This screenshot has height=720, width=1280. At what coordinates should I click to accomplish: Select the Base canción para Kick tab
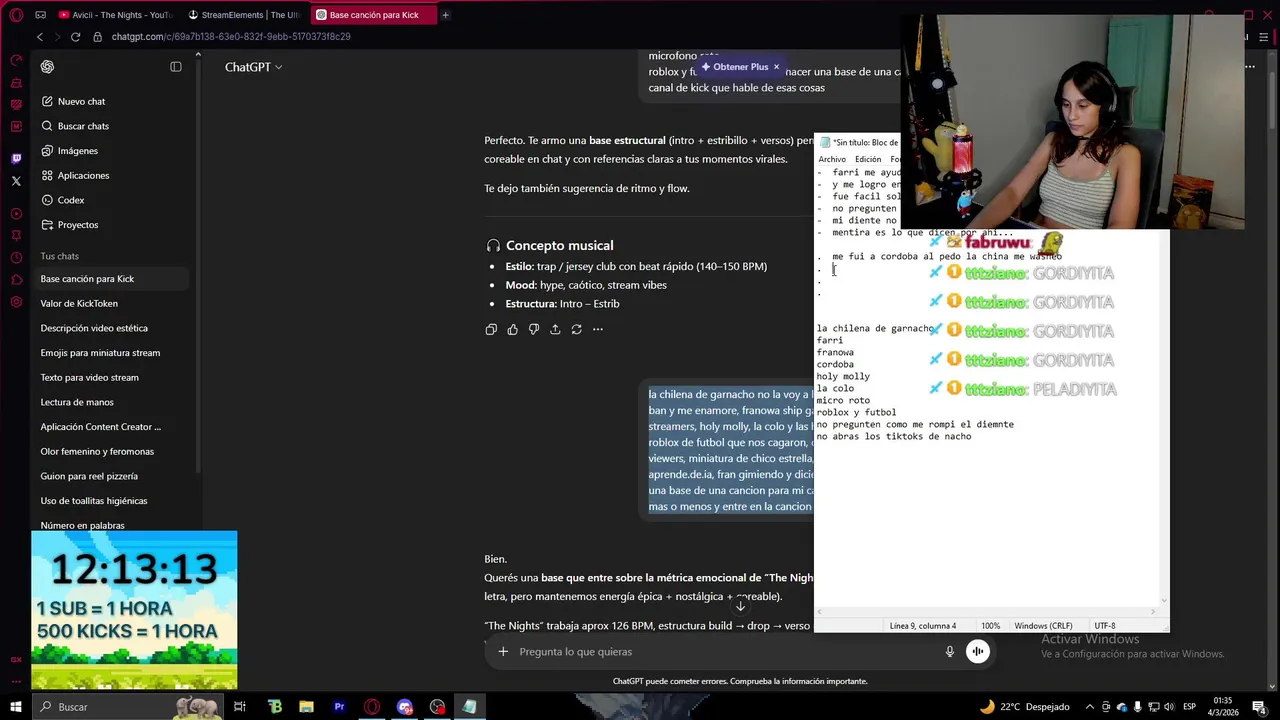click(x=372, y=15)
